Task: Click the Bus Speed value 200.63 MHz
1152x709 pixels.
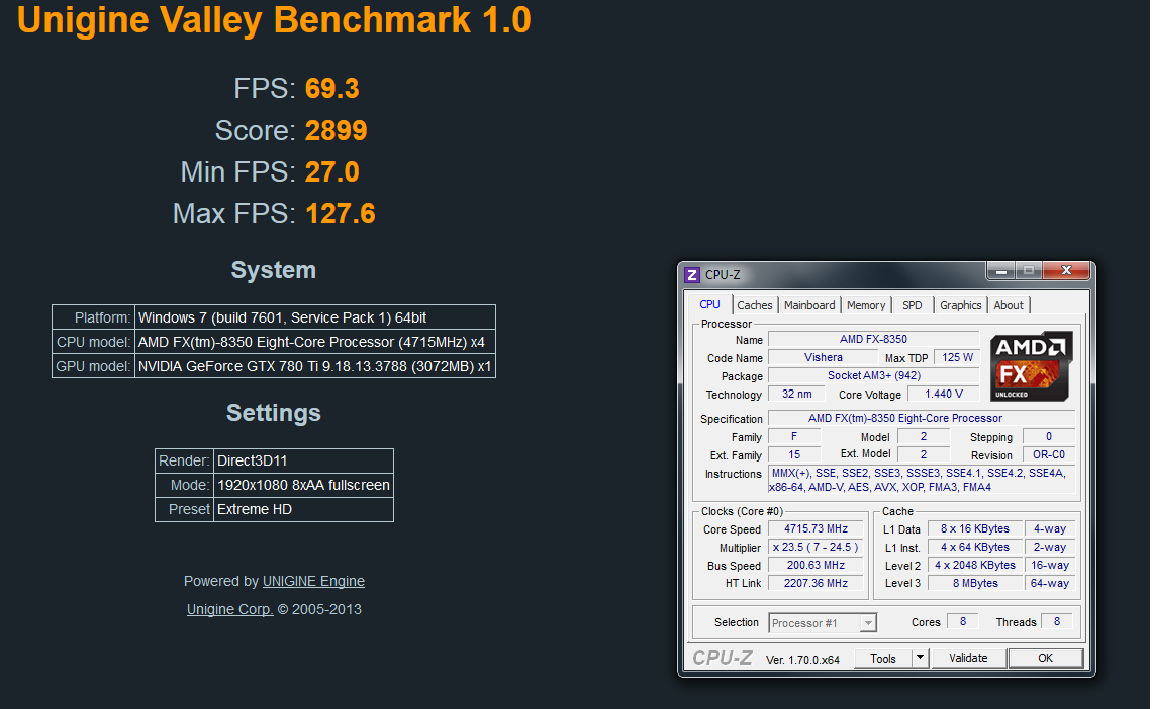Action: 816,566
